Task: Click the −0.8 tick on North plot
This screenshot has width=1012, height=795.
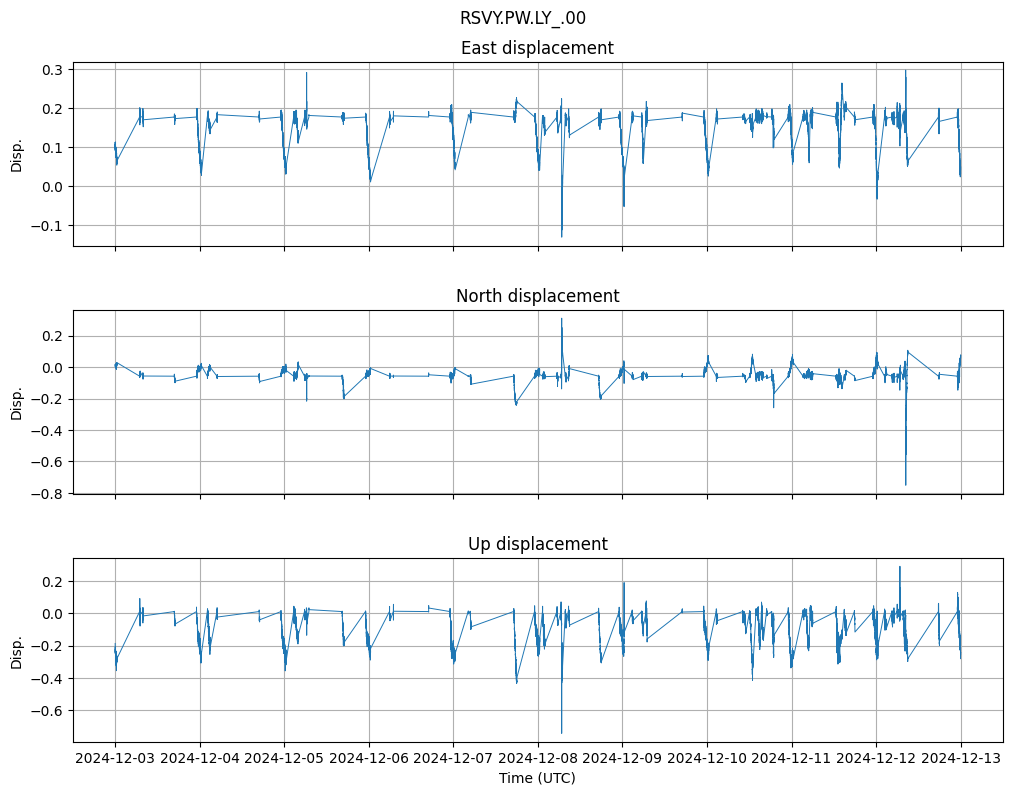Action: click(x=48, y=493)
